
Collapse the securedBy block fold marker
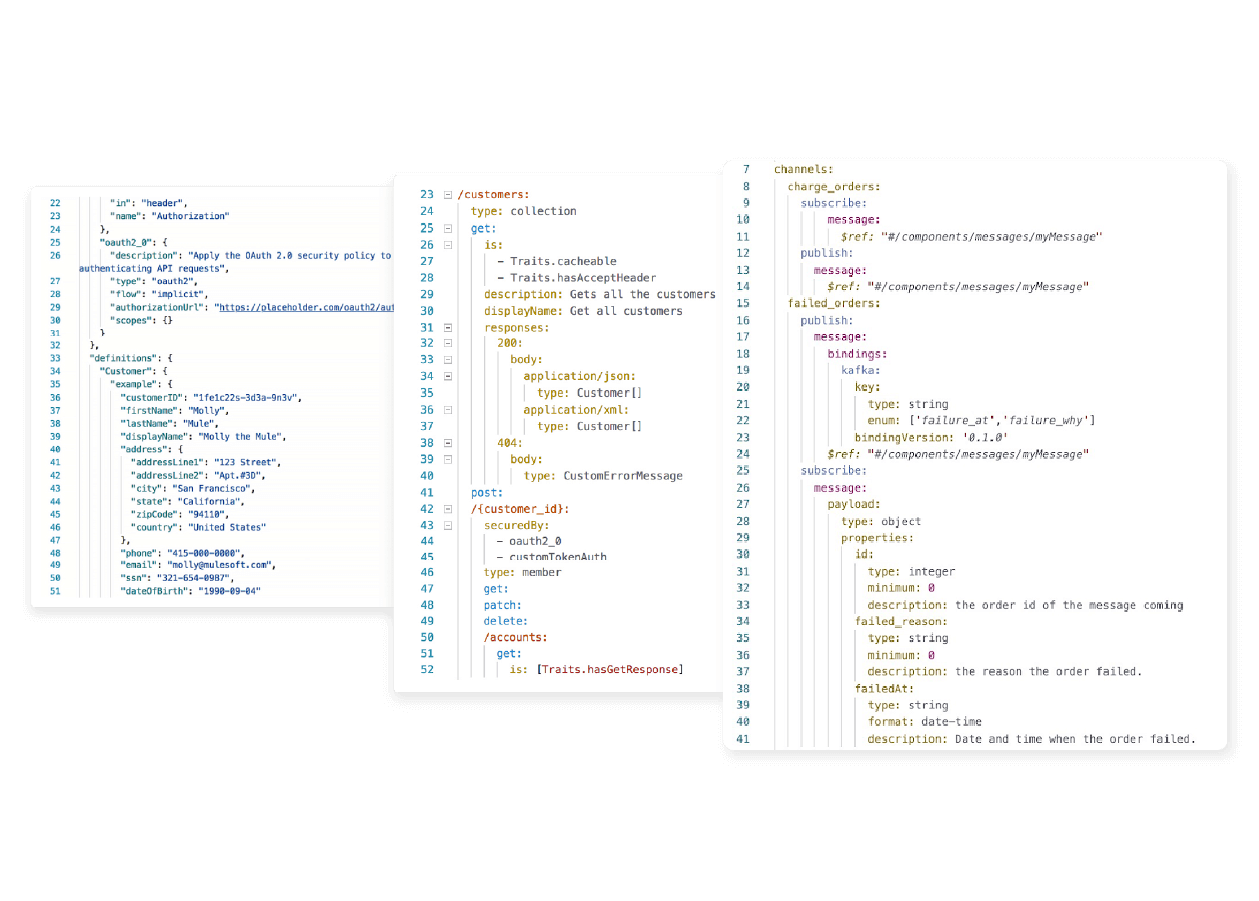click(x=447, y=524)
